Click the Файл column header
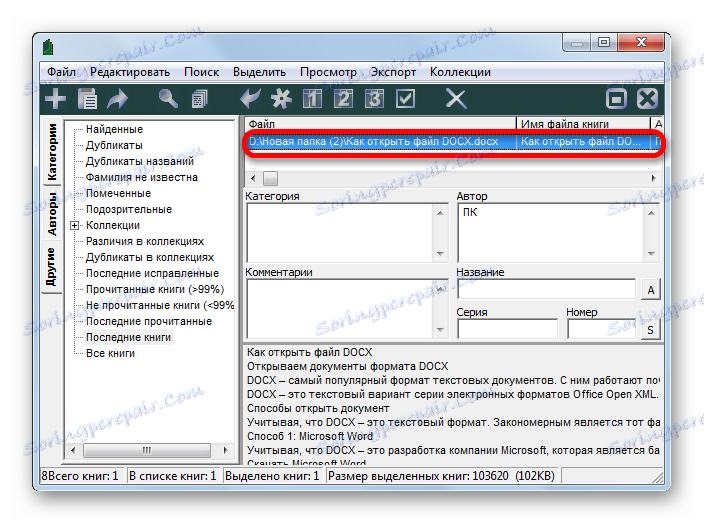Viewport: 704px width, 524px height. coord(380,124)
